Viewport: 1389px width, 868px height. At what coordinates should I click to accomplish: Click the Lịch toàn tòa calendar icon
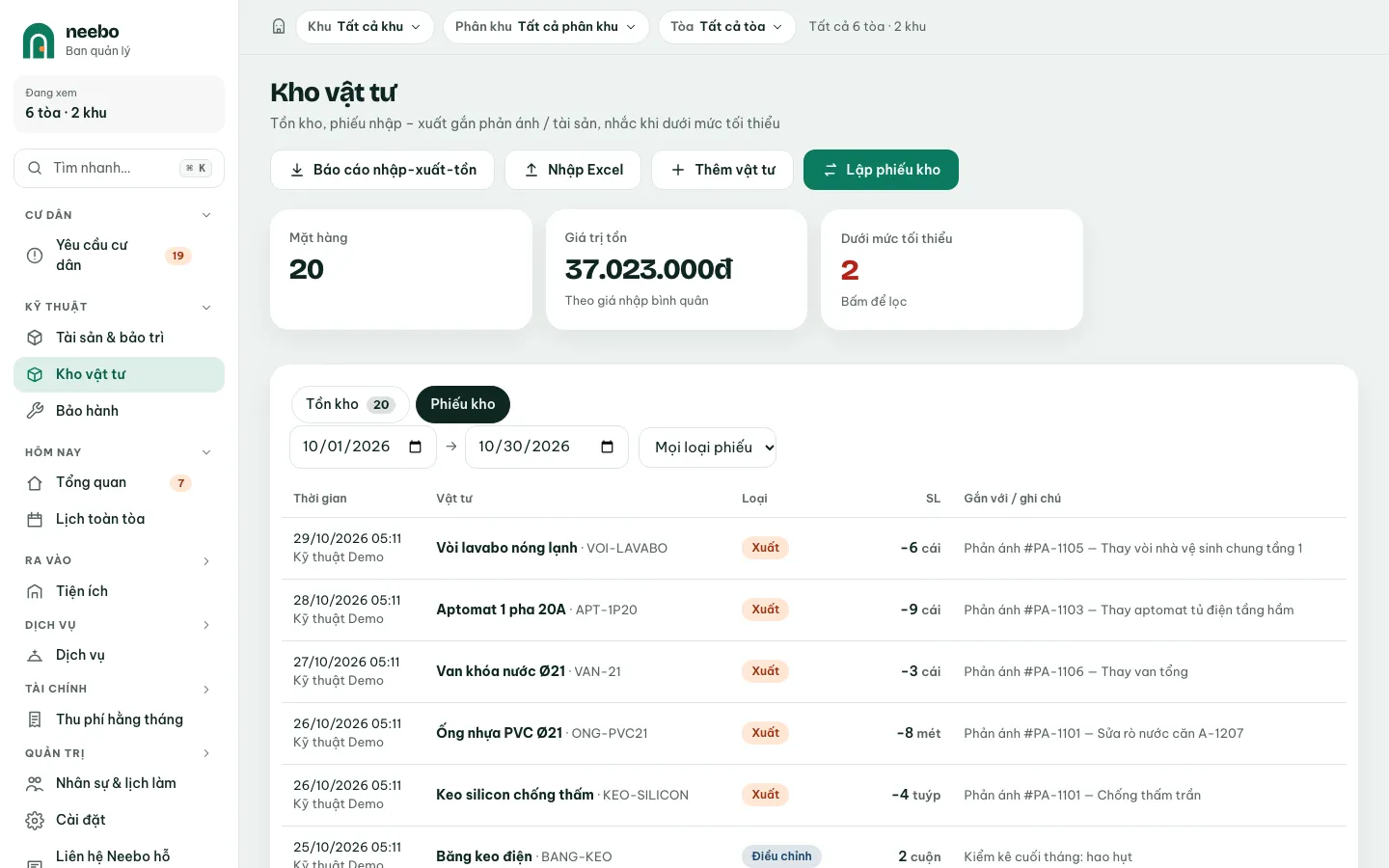[x=35, y=520]
